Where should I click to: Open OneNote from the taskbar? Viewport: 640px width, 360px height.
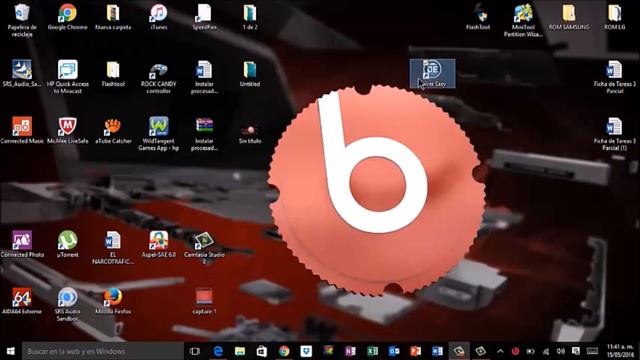350,351
